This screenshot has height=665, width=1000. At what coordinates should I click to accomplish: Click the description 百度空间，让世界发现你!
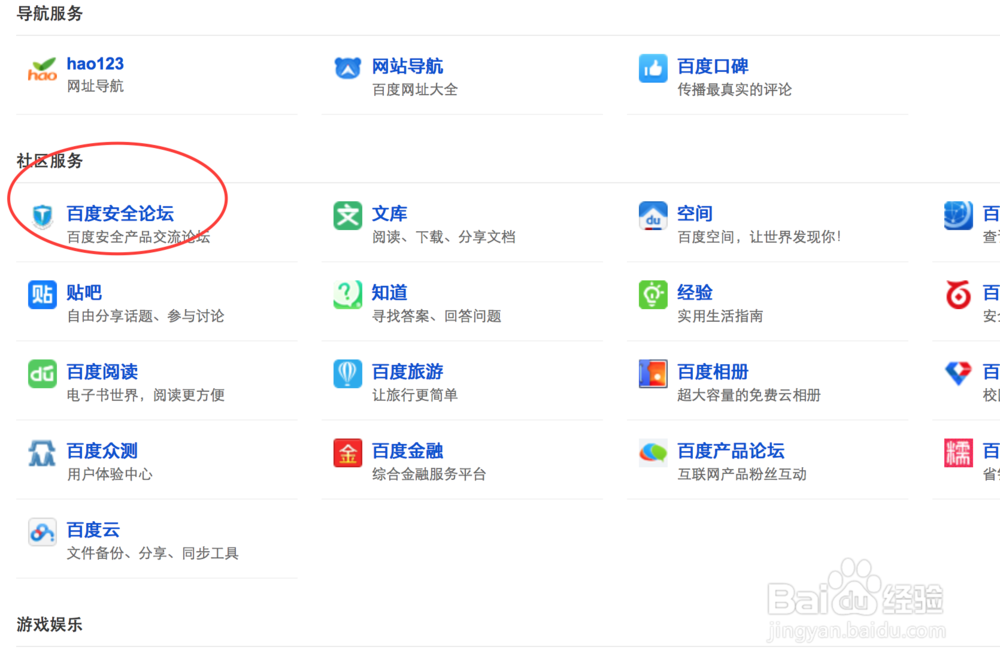pos(759,237)
